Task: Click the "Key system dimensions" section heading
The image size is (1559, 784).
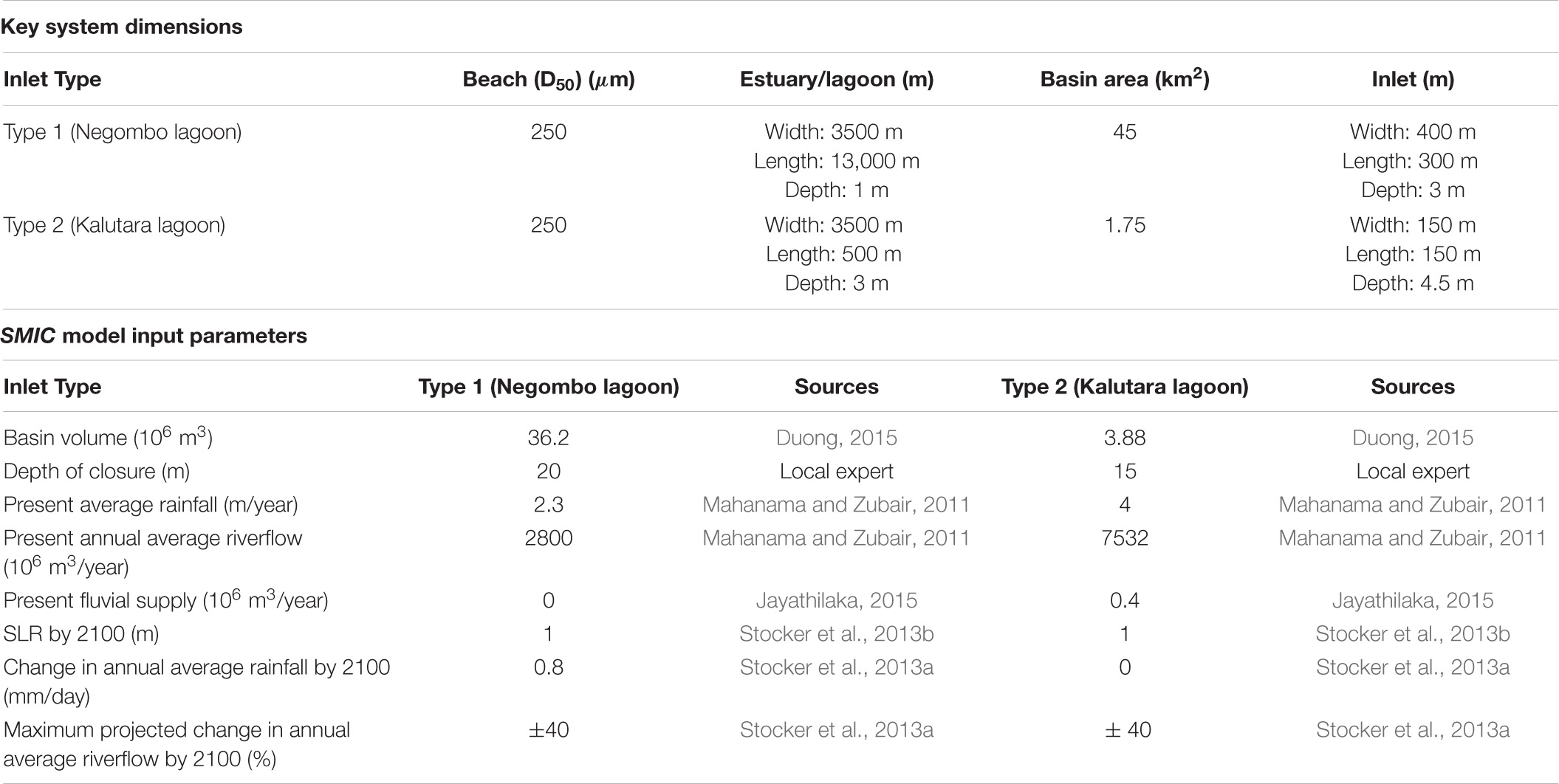Action: tap(122, 27)
